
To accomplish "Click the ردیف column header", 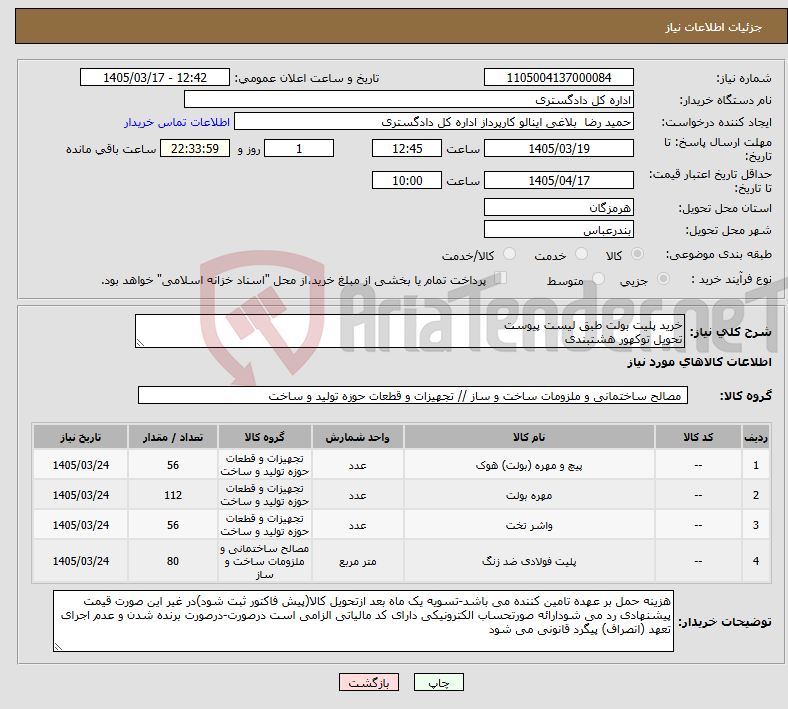I will click(755, 437).
